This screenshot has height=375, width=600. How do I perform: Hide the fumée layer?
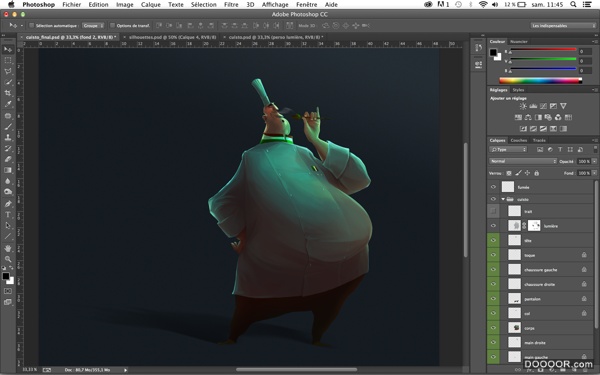coord(493,187)
